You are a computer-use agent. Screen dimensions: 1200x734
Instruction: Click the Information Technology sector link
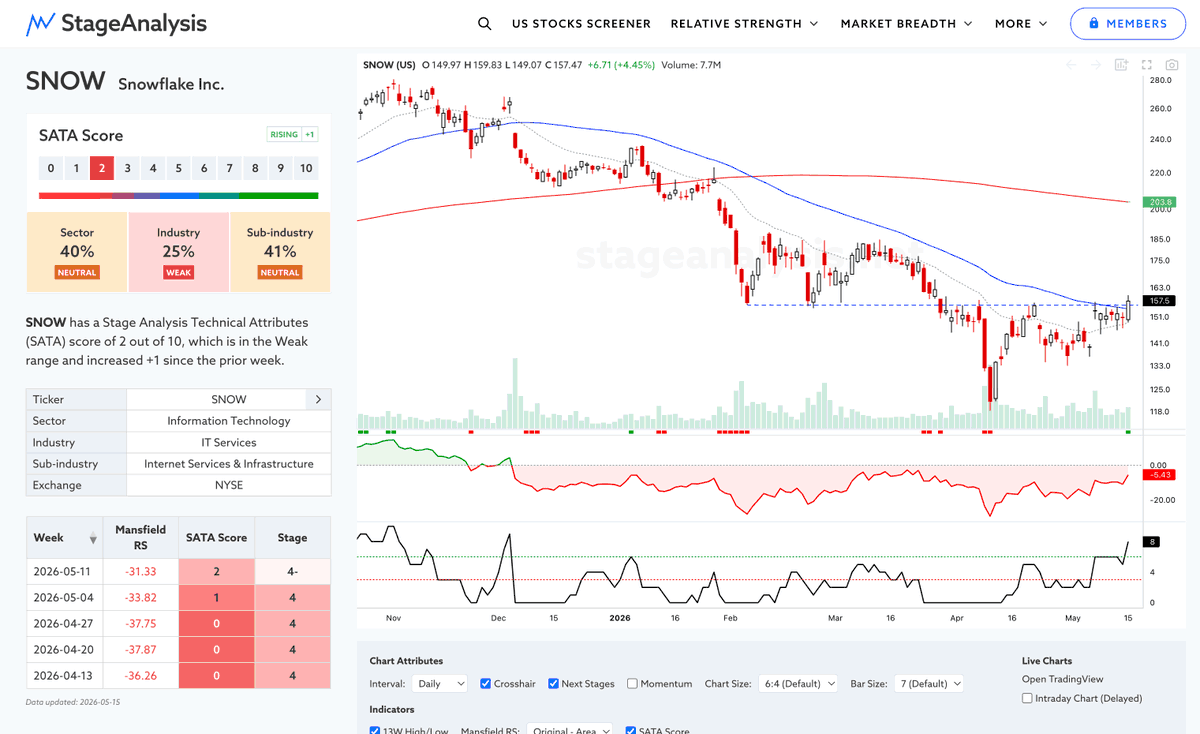click(229, 421)
